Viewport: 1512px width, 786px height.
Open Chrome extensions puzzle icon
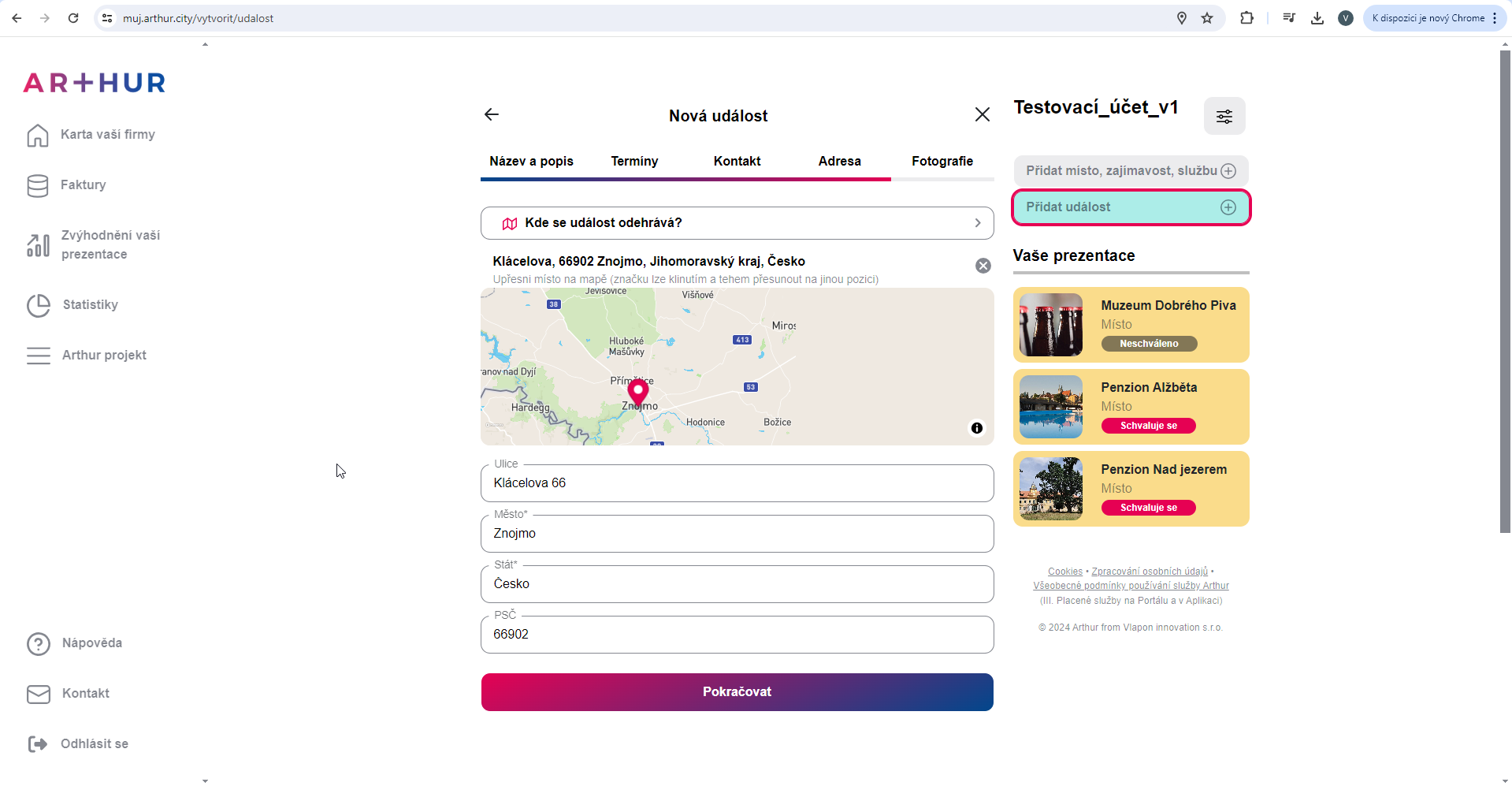[x=1246, y=18]
